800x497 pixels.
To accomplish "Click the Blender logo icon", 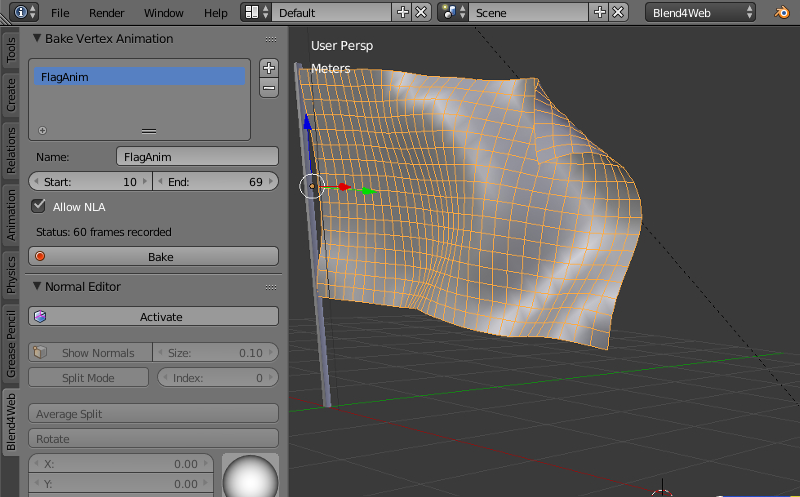I will tap(782, 12).
